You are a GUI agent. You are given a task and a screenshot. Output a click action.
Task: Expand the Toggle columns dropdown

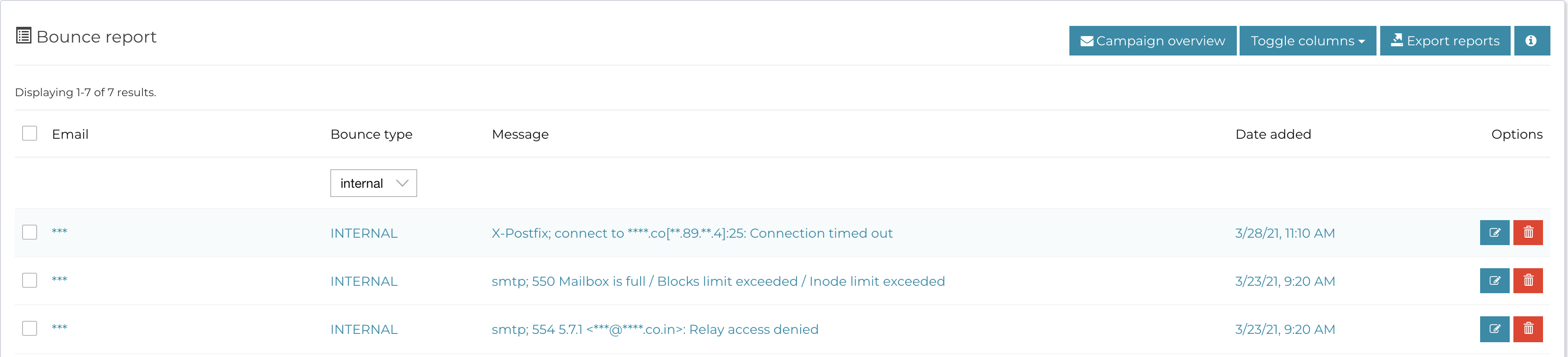click(1308, 41)
